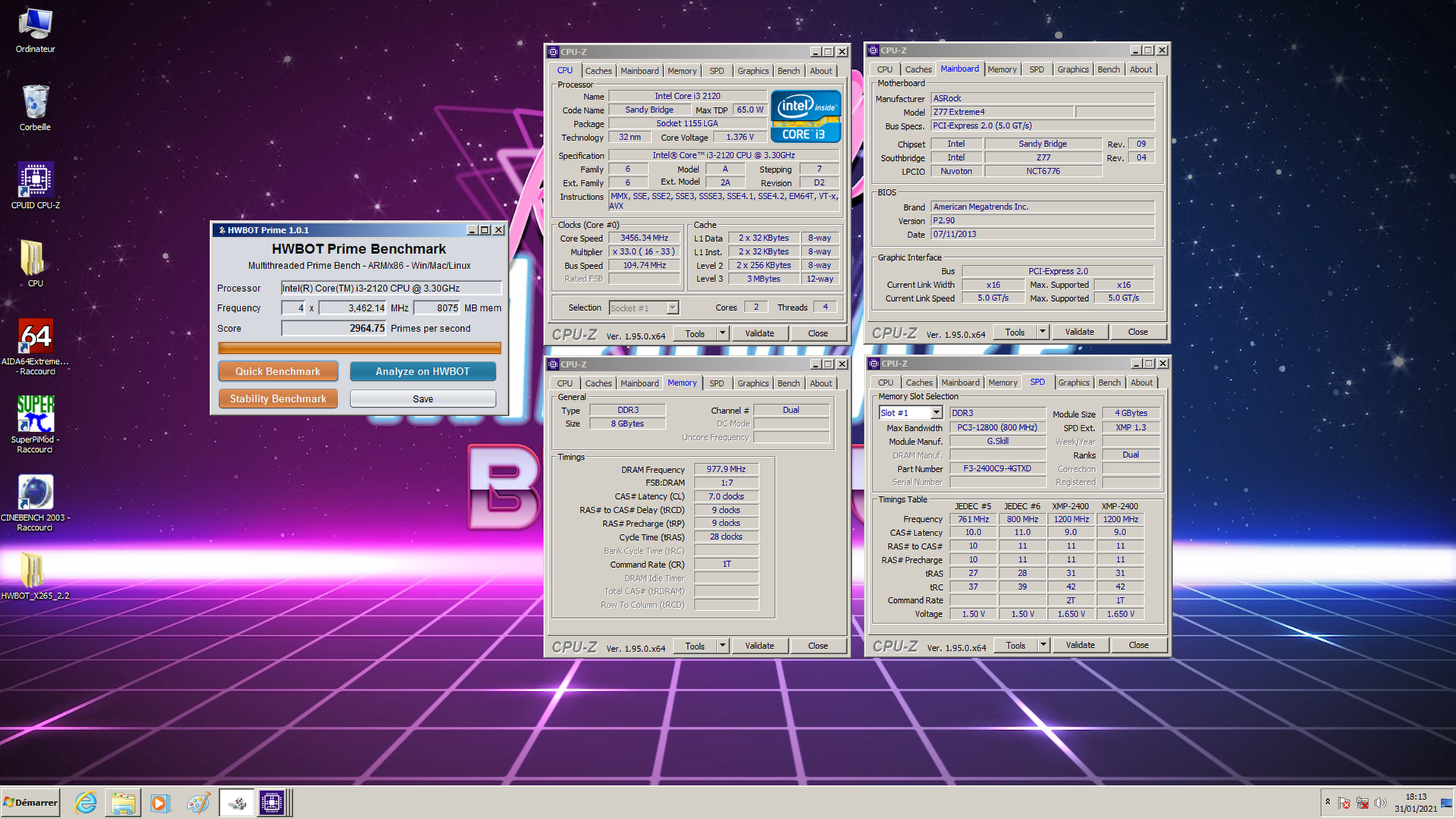This screenshot has width=1456, height=819.
Task: Click Tools button in CPU tab window
Action: click(x=695, y=333)
